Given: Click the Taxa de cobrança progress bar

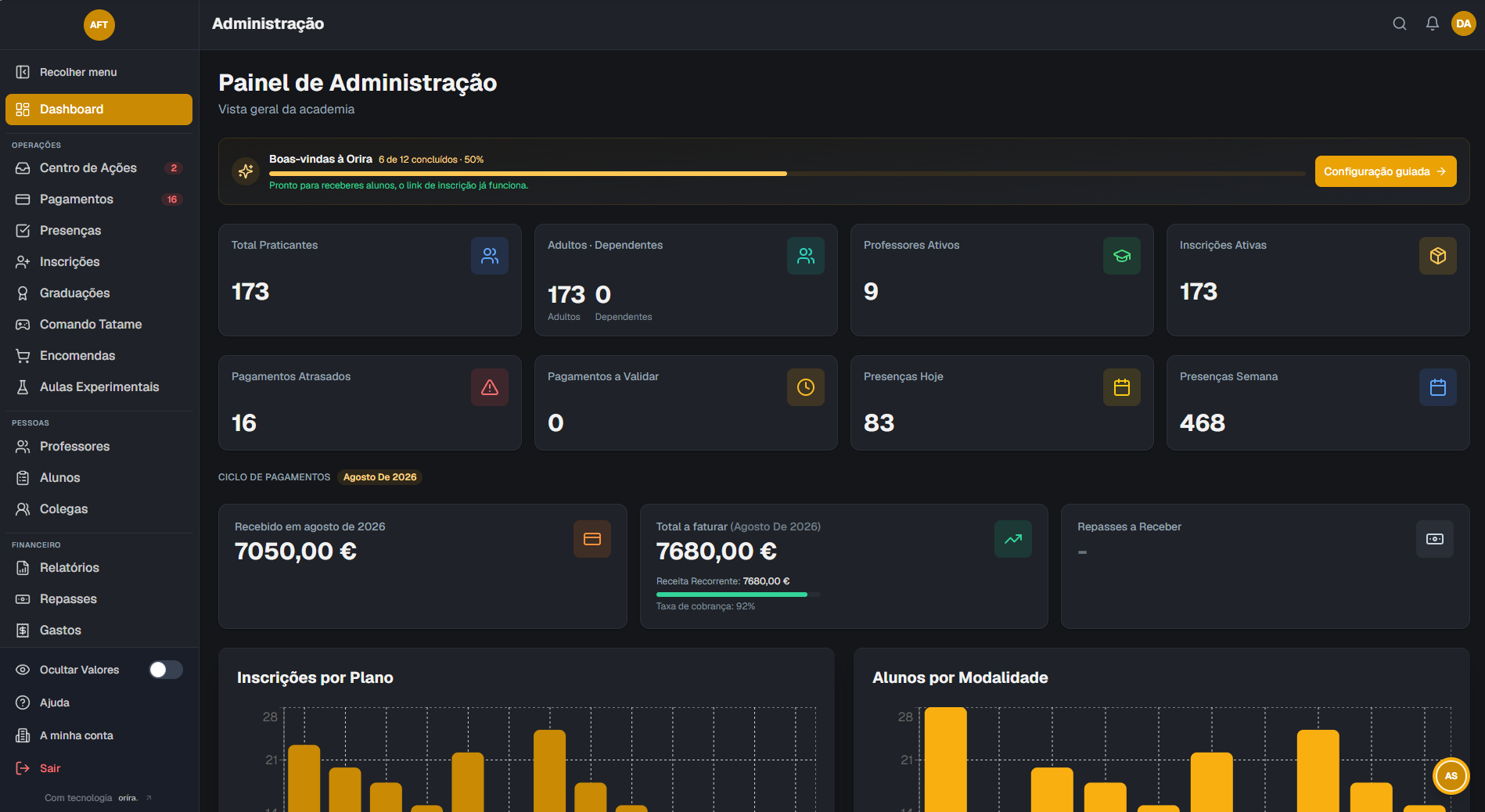Looking at the screenshot, I should (x=738, y=595).
